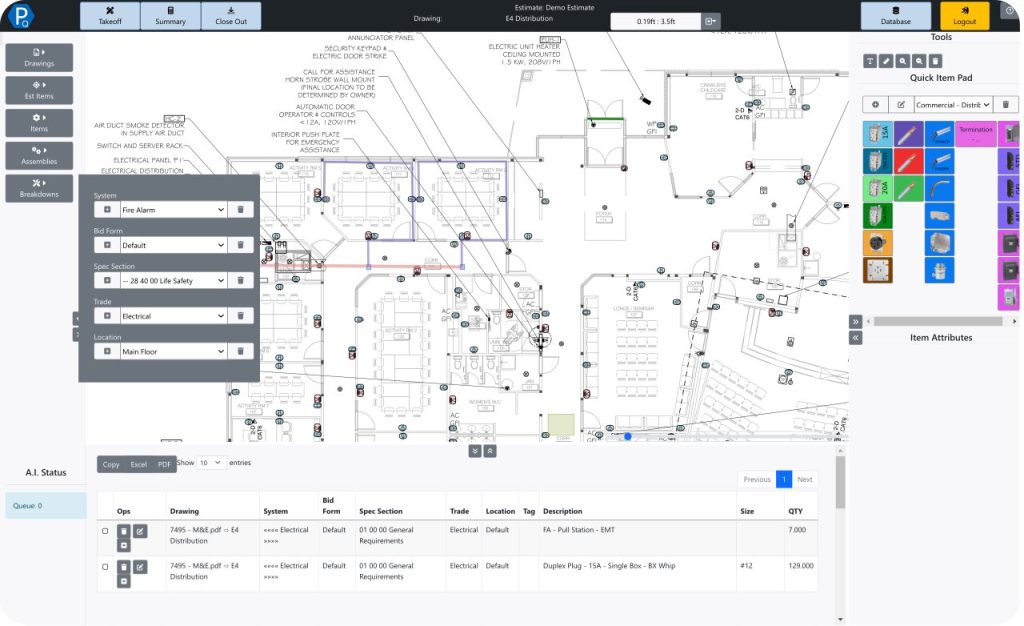Delete the Duplex Plug row
Image resolution: width=1024 pixels, height=626 pixels.
click(x=123, y=567)
